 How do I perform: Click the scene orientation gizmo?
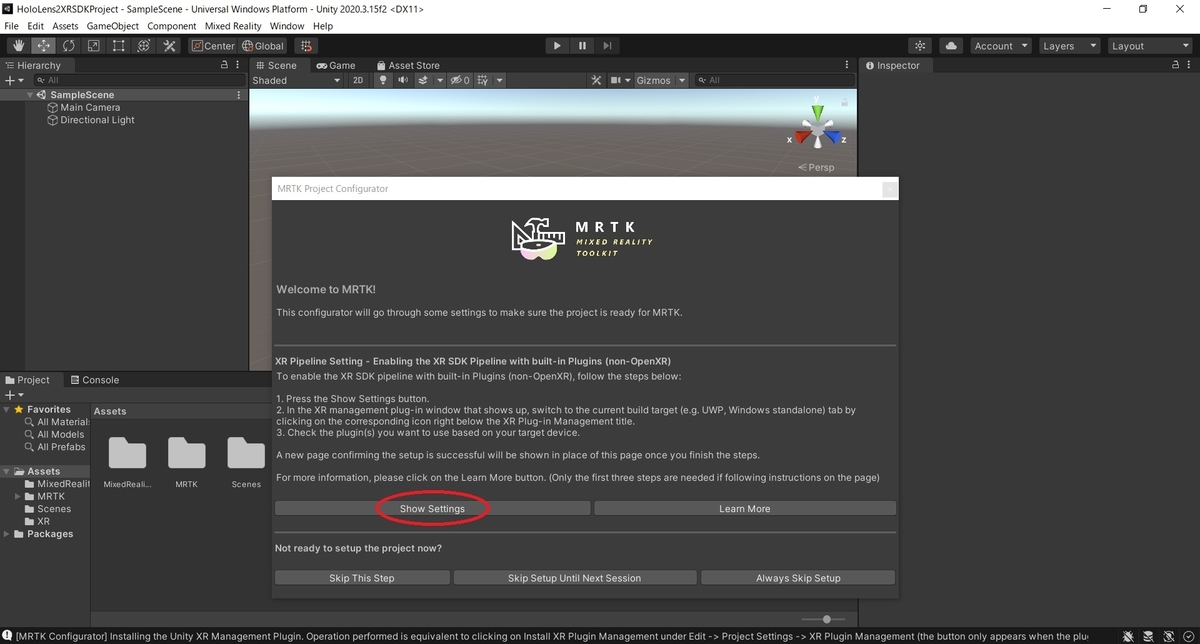(818, 130)
